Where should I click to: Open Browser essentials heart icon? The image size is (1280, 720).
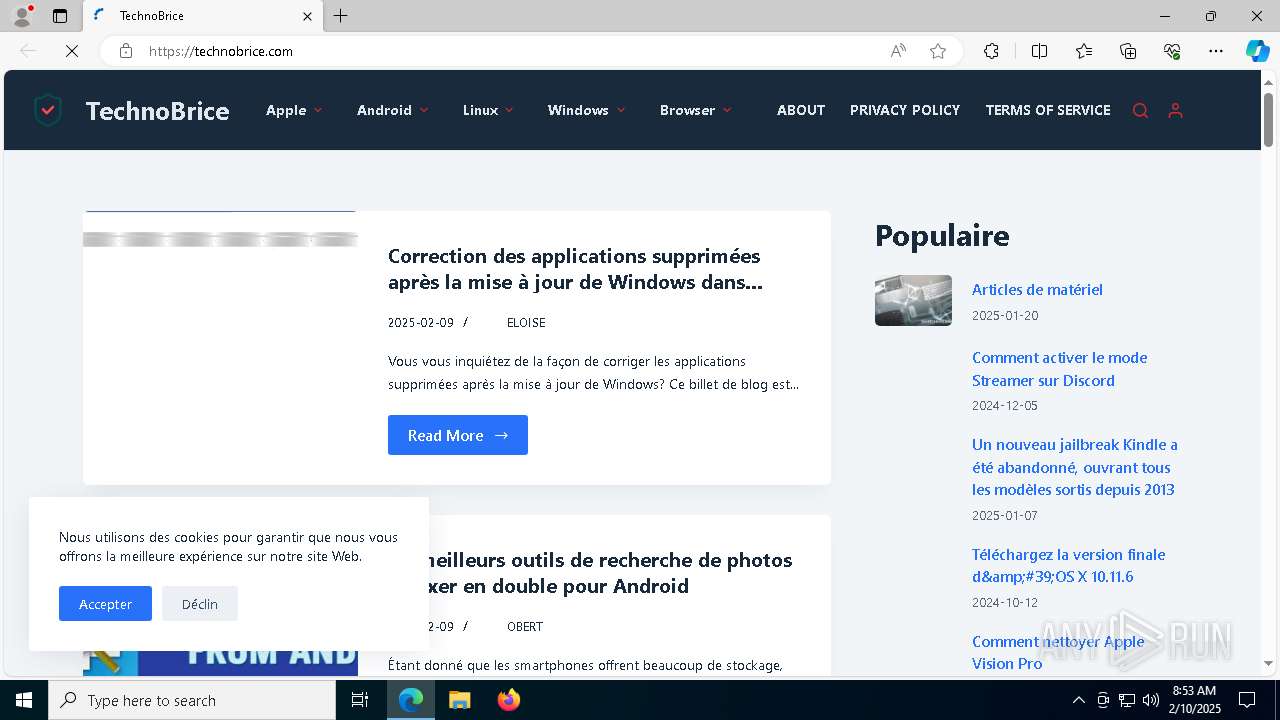1172,51
